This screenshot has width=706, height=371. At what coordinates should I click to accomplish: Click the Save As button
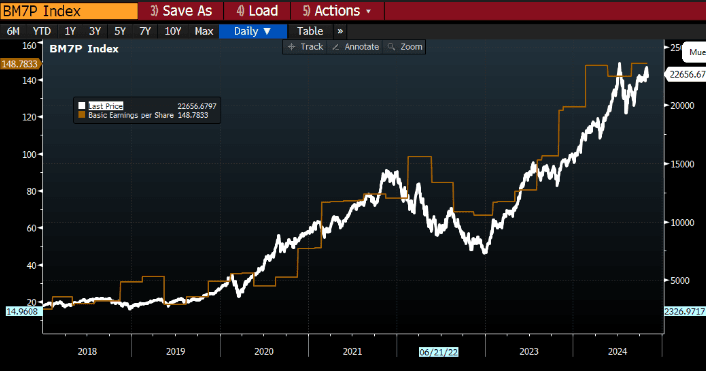[x=181, y=10]
